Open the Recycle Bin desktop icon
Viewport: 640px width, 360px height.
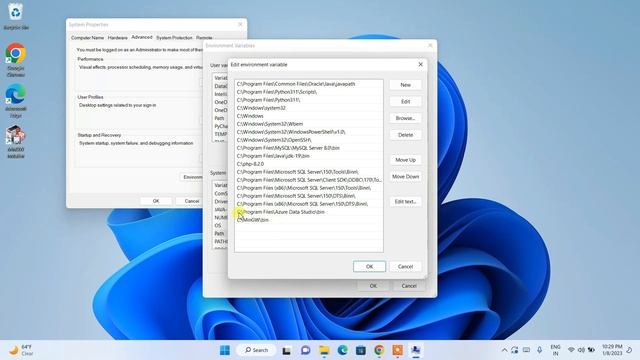tap(16, 16)
